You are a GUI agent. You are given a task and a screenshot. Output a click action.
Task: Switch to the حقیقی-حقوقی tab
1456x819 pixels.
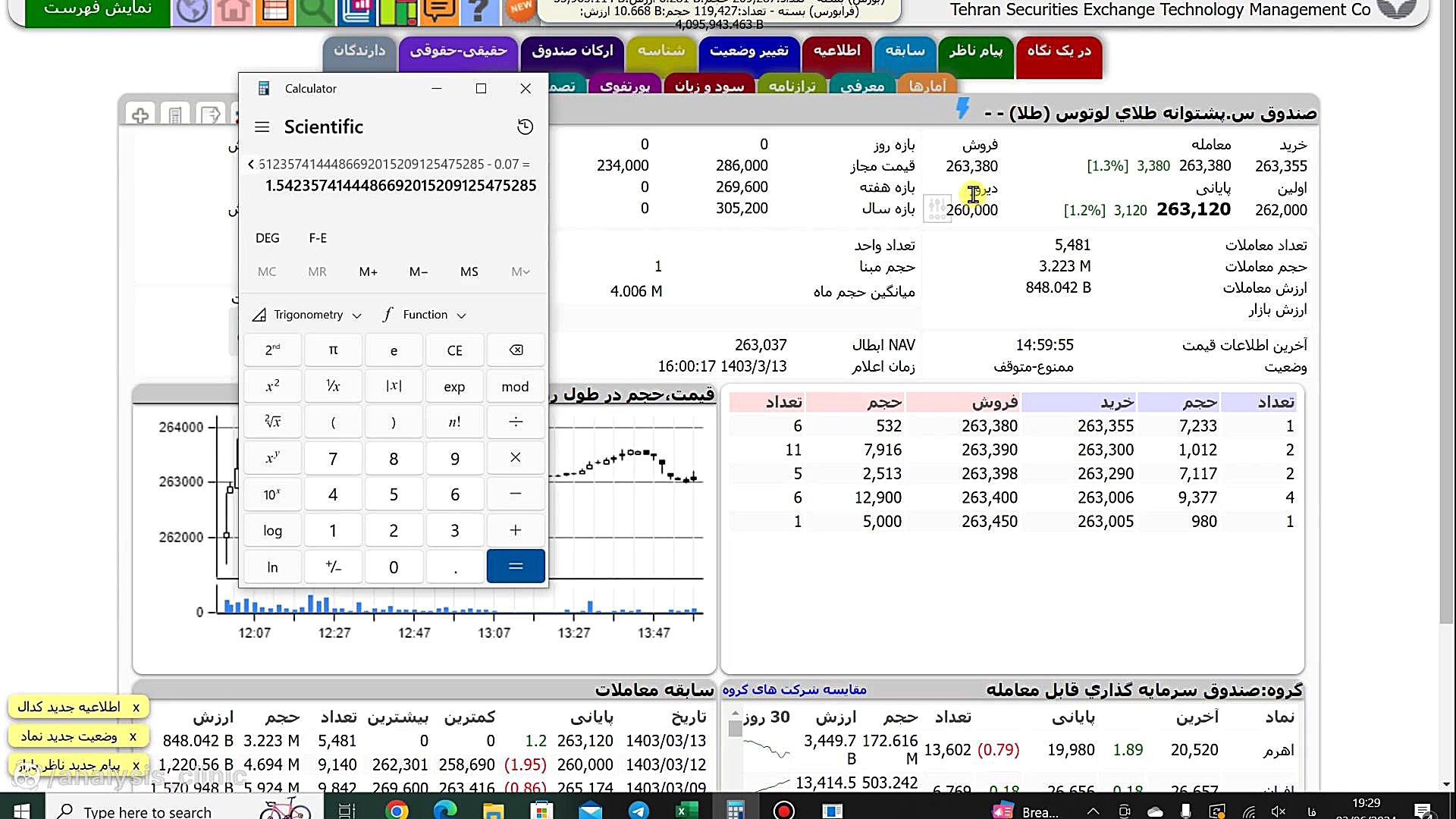pyautogui.click(x=458, y=51)
